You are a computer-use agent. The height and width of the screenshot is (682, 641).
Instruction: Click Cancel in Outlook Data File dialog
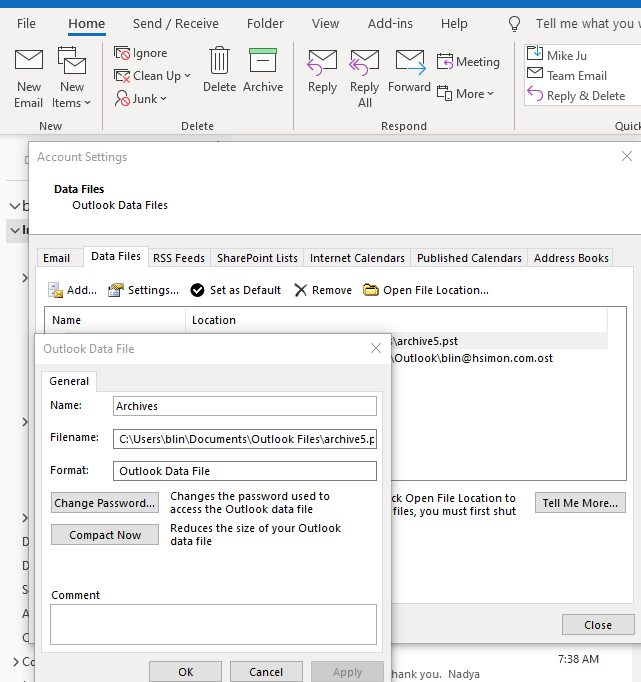click(266, 672)
